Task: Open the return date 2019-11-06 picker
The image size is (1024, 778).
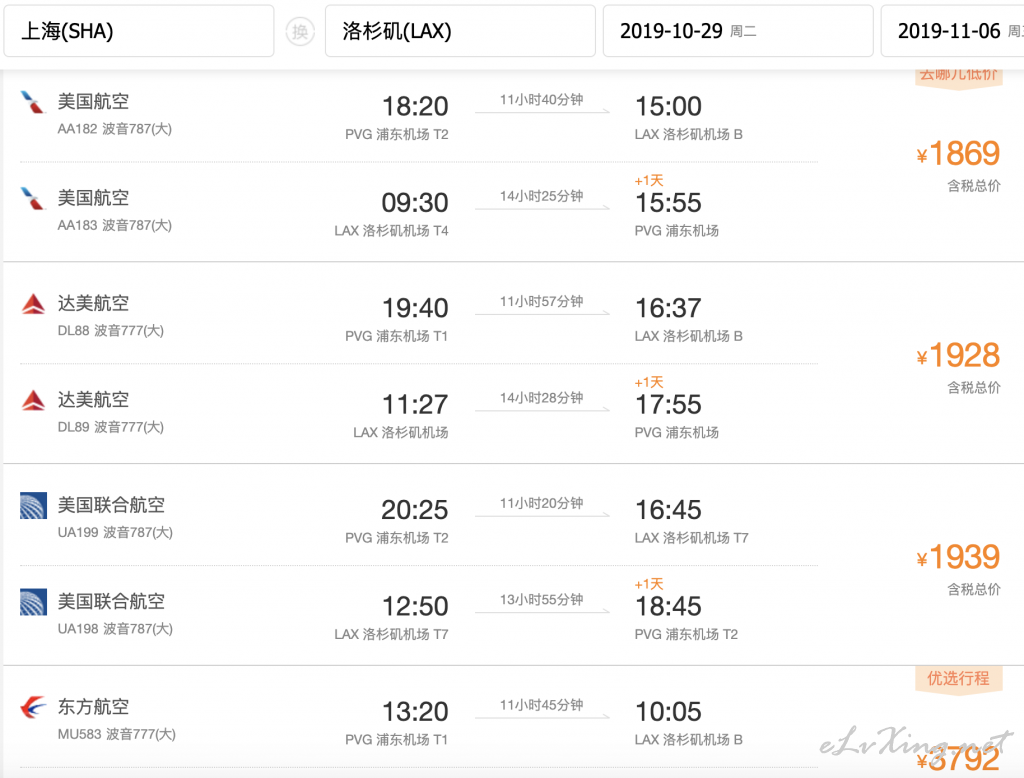Action: [x=953, y=31]
